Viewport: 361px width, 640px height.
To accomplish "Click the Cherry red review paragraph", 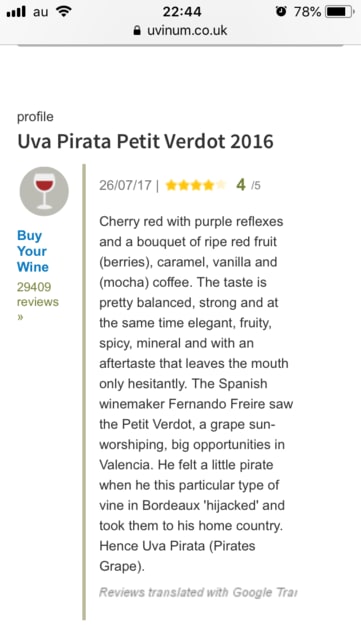I will click(196, 394).
